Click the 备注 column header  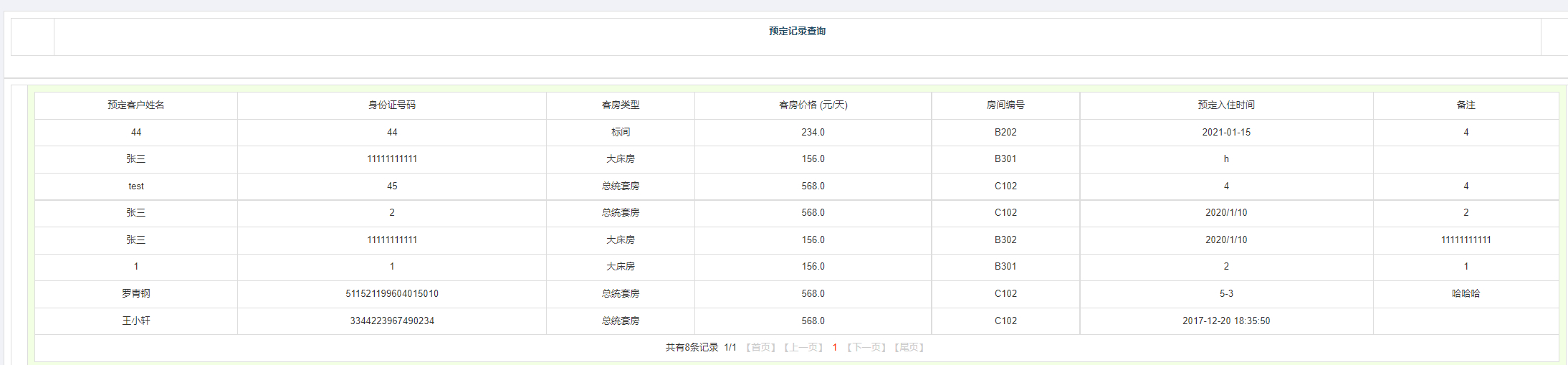1466,105
